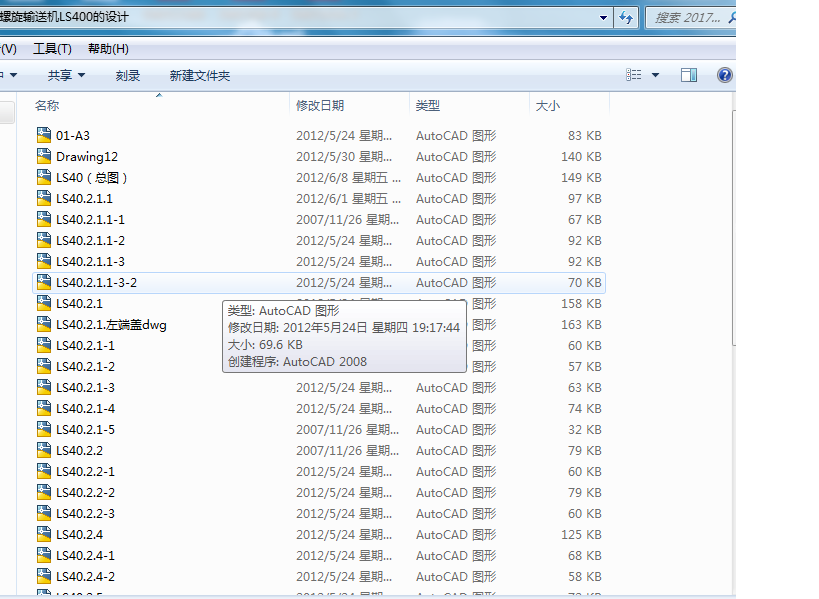The width and height of the screenshot is (819, 599).
Task: Open the 工具(T) menu
Action: 52,49
